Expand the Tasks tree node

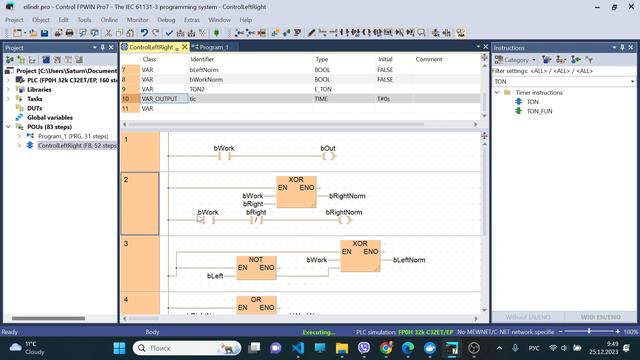click(x=8, y=99)
